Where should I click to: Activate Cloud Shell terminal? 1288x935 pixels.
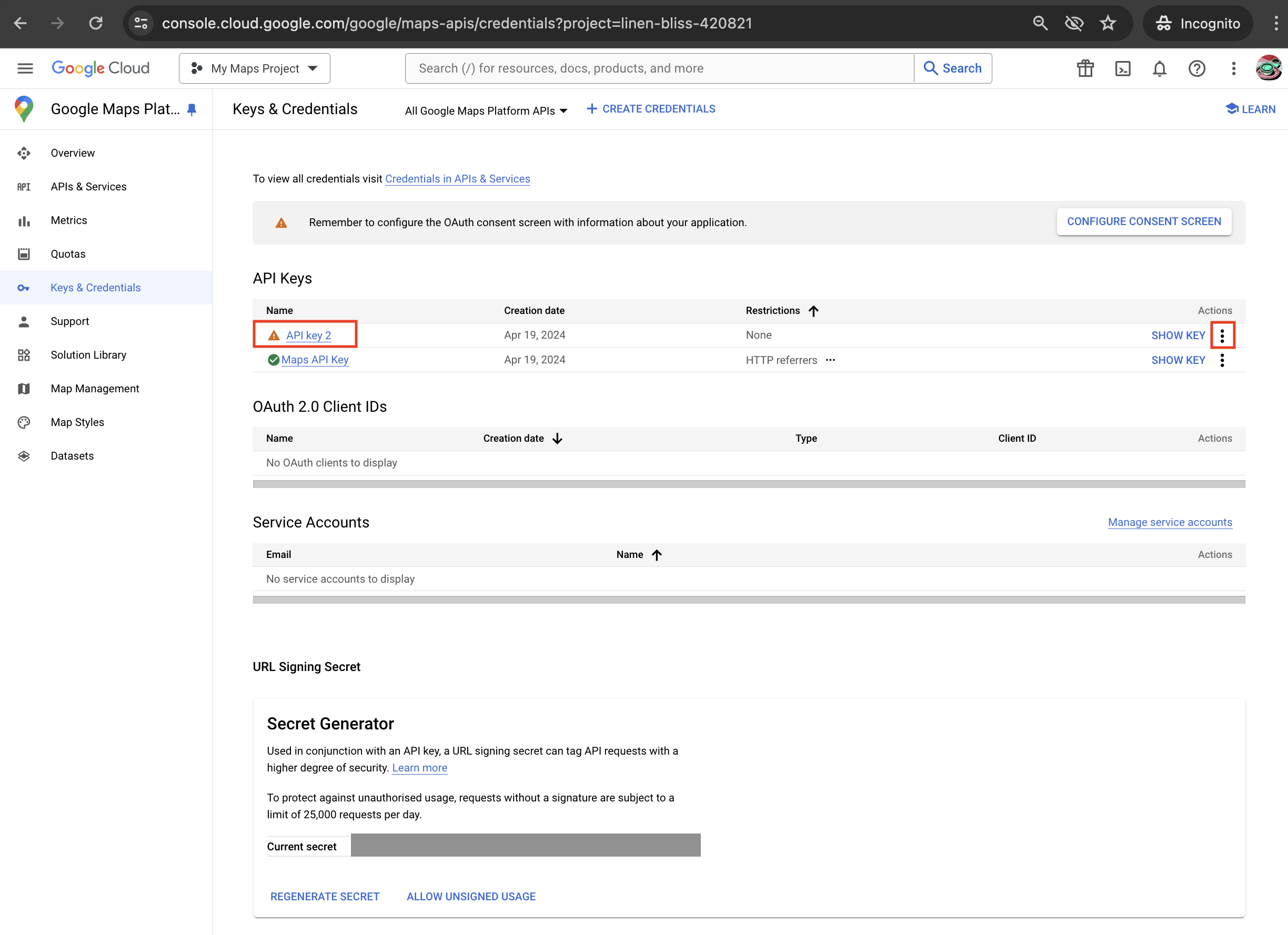[1123, 68]
